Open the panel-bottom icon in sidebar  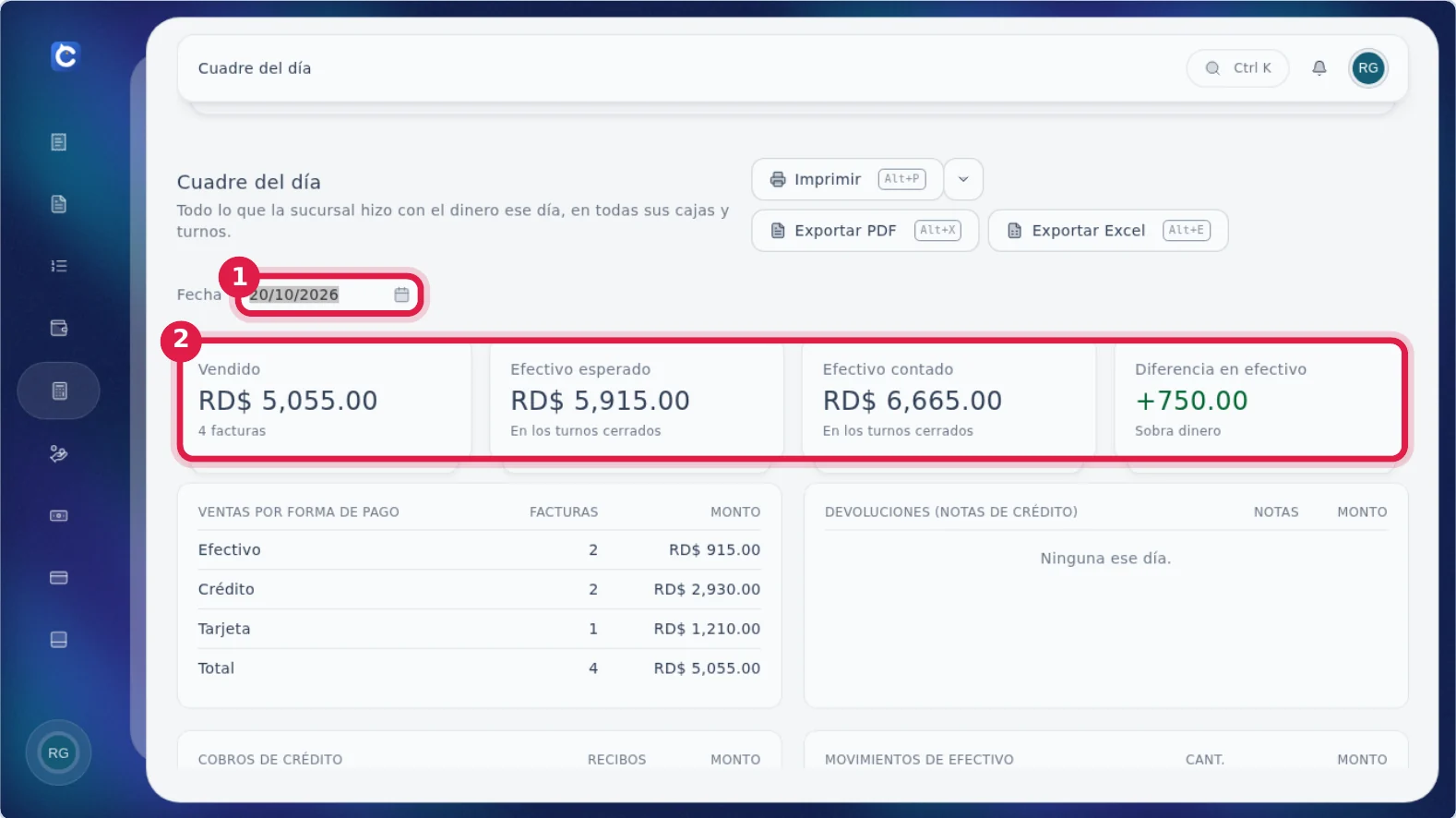pyautogui.click(x=59, y=640)
